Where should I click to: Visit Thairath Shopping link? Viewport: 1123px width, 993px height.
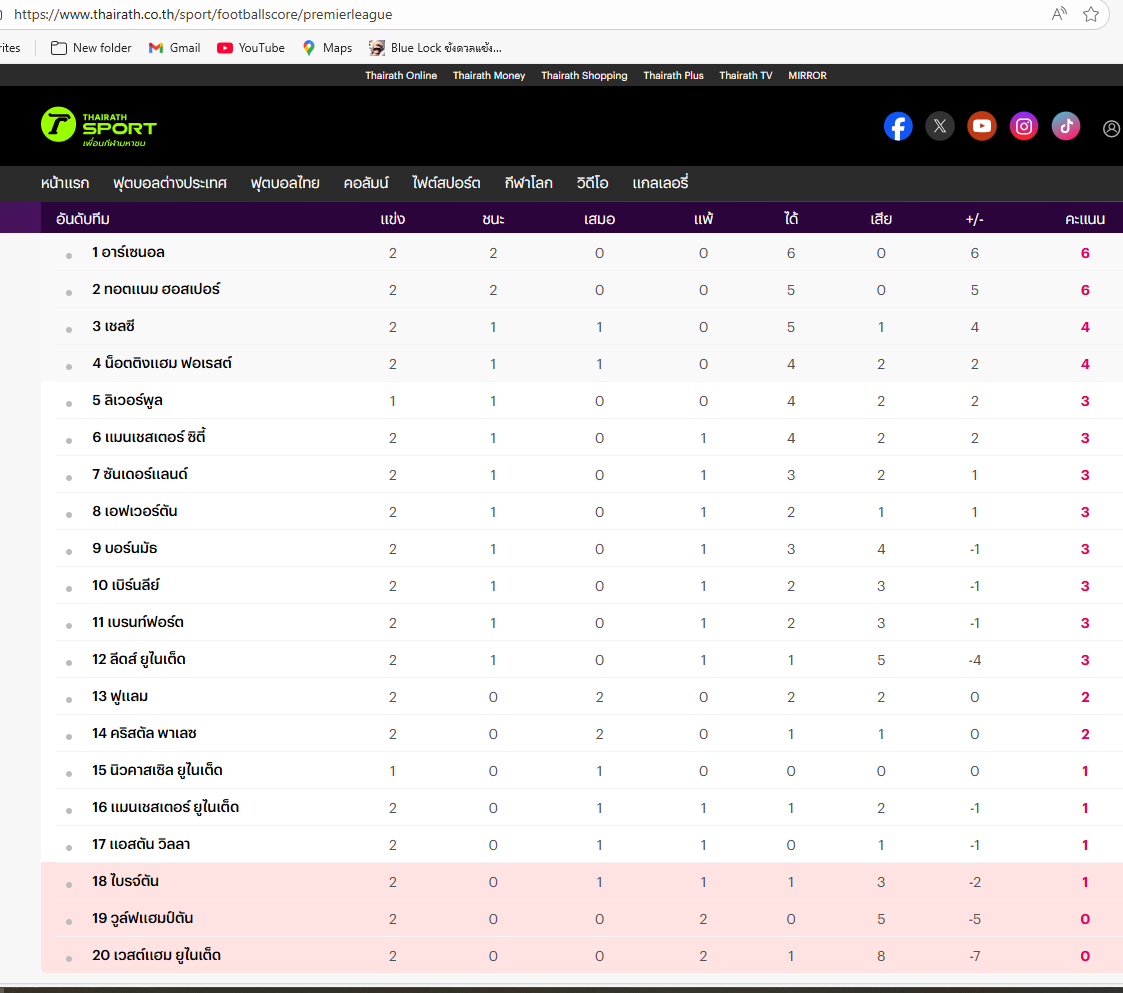pos(584,75)
